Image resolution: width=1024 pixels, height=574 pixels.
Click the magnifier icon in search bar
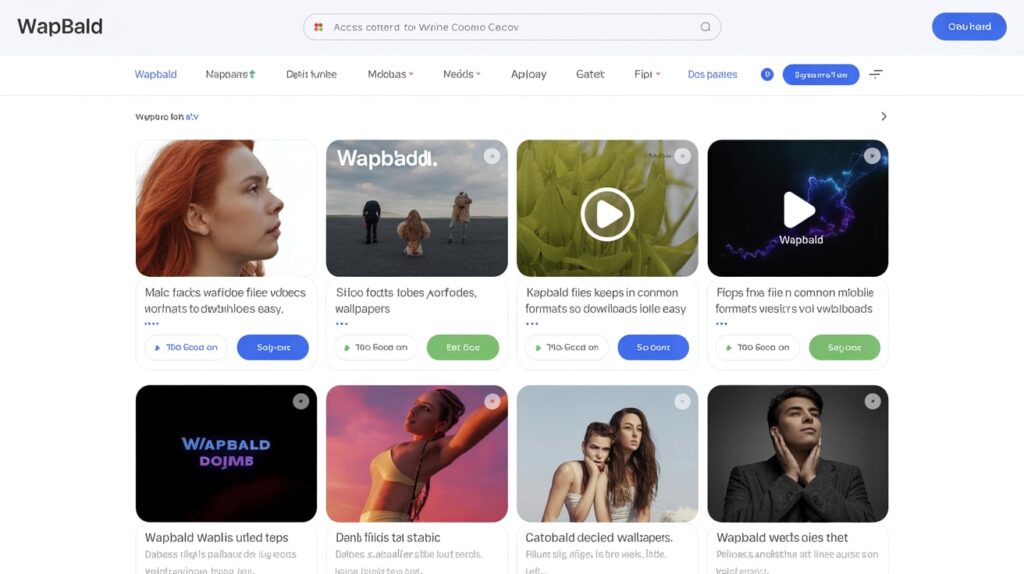pyautogui.click(x=705, y=27)
